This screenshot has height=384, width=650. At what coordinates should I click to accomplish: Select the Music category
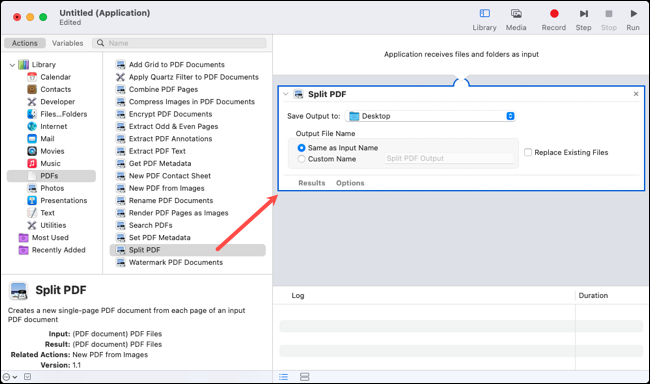coord(50,163)
